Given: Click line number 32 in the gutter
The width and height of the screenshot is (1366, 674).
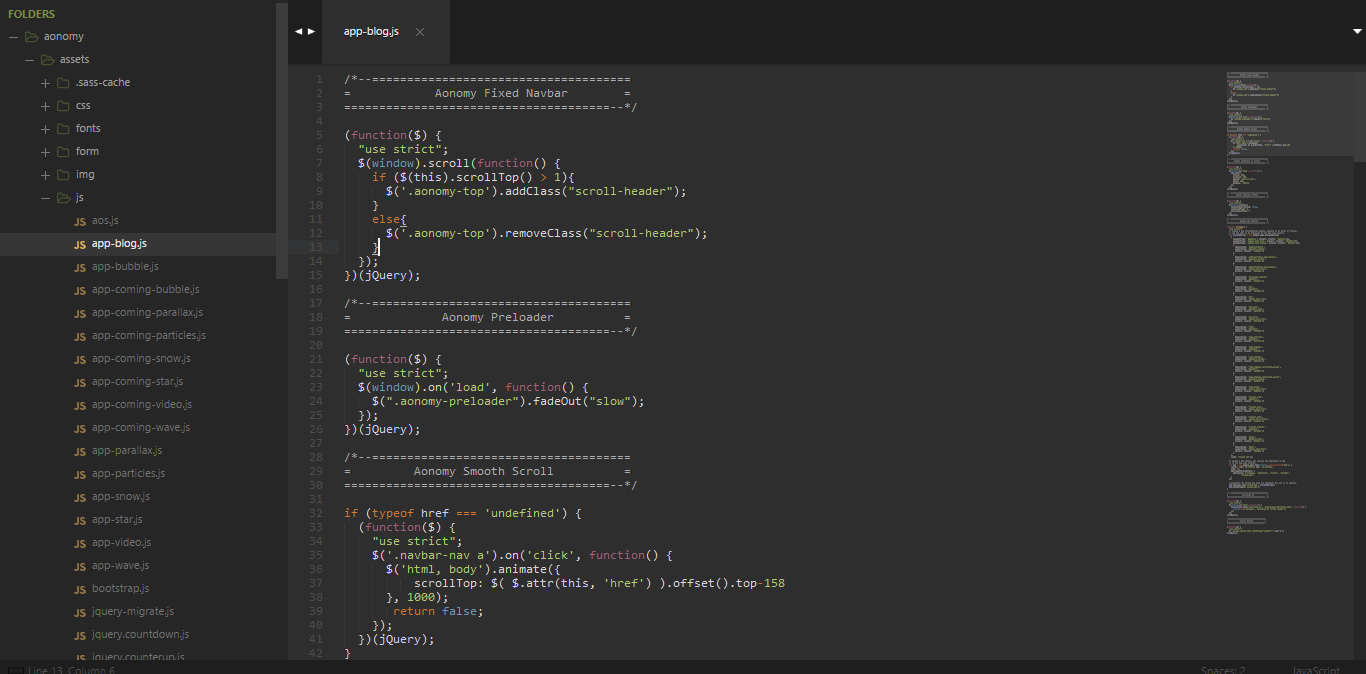Looking at the screenshot, I should (x=318, y=513).
